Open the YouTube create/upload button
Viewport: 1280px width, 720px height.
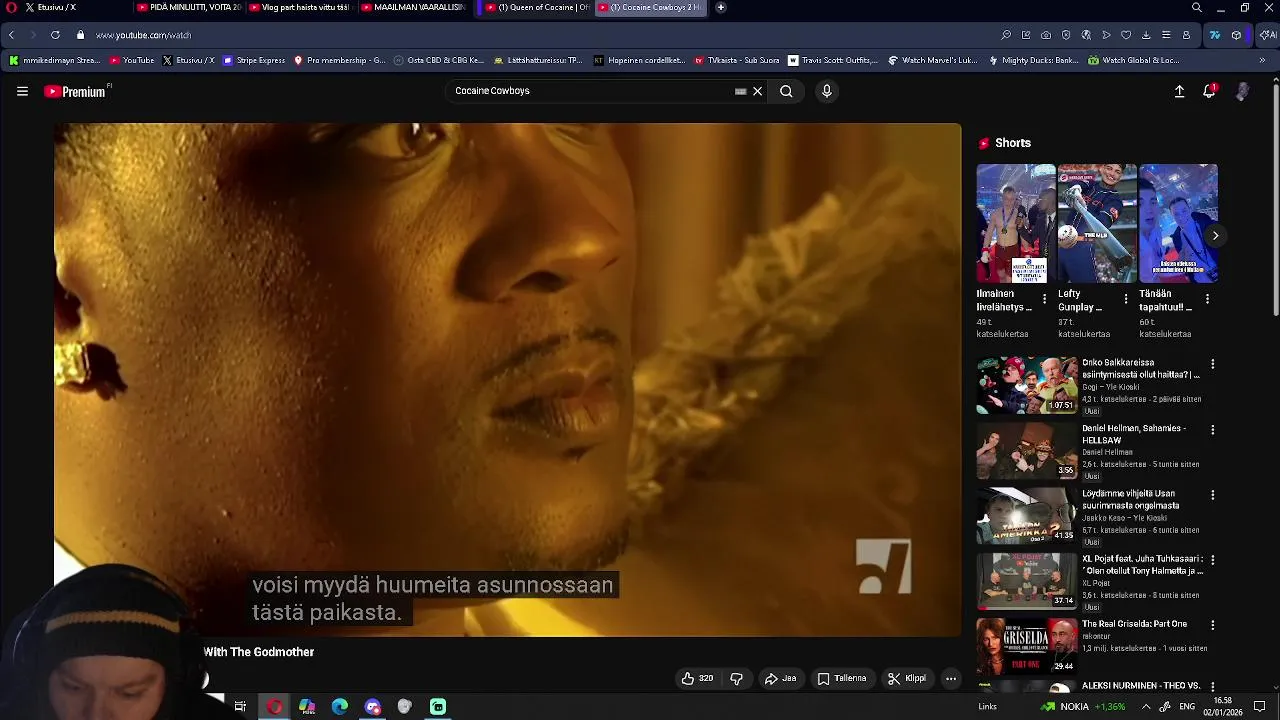(x=1179, y=91)
